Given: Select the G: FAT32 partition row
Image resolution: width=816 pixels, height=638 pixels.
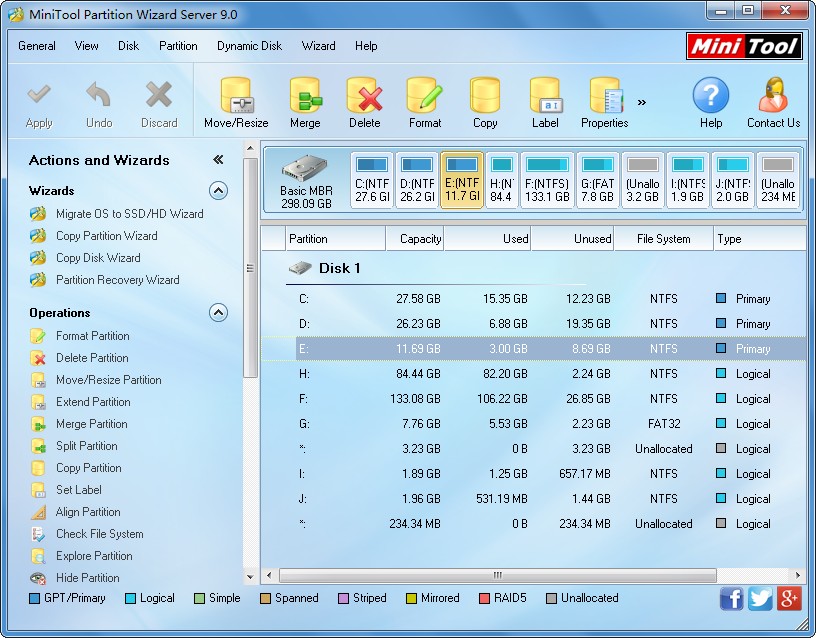Looking at the screenshot, I should (x=533, y=424).
